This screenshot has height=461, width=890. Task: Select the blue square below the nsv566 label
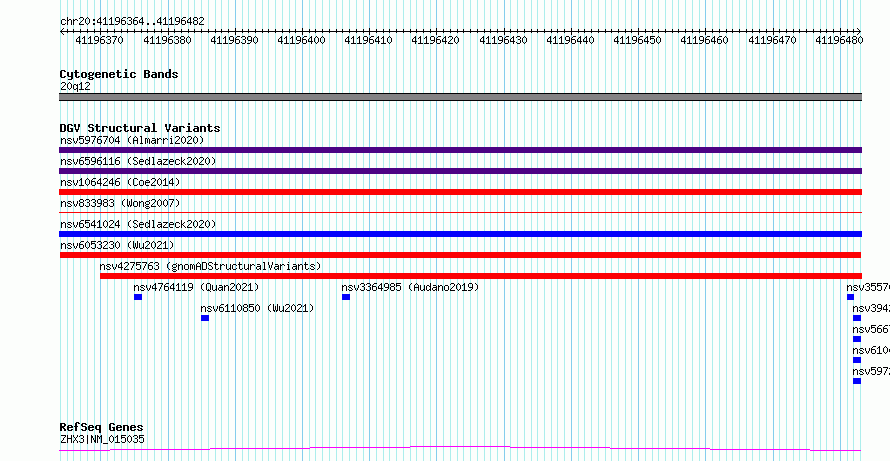(x=857, y=339)
